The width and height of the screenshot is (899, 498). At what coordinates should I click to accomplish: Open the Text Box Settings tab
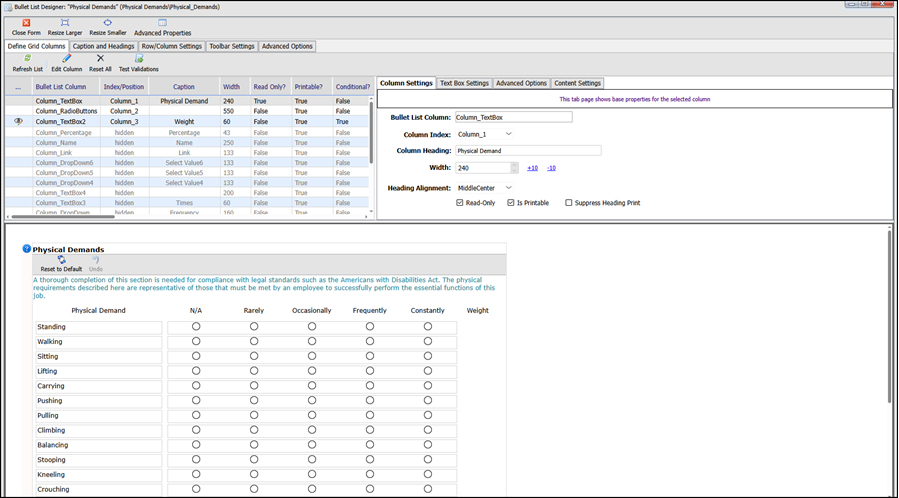coord(464,83)
